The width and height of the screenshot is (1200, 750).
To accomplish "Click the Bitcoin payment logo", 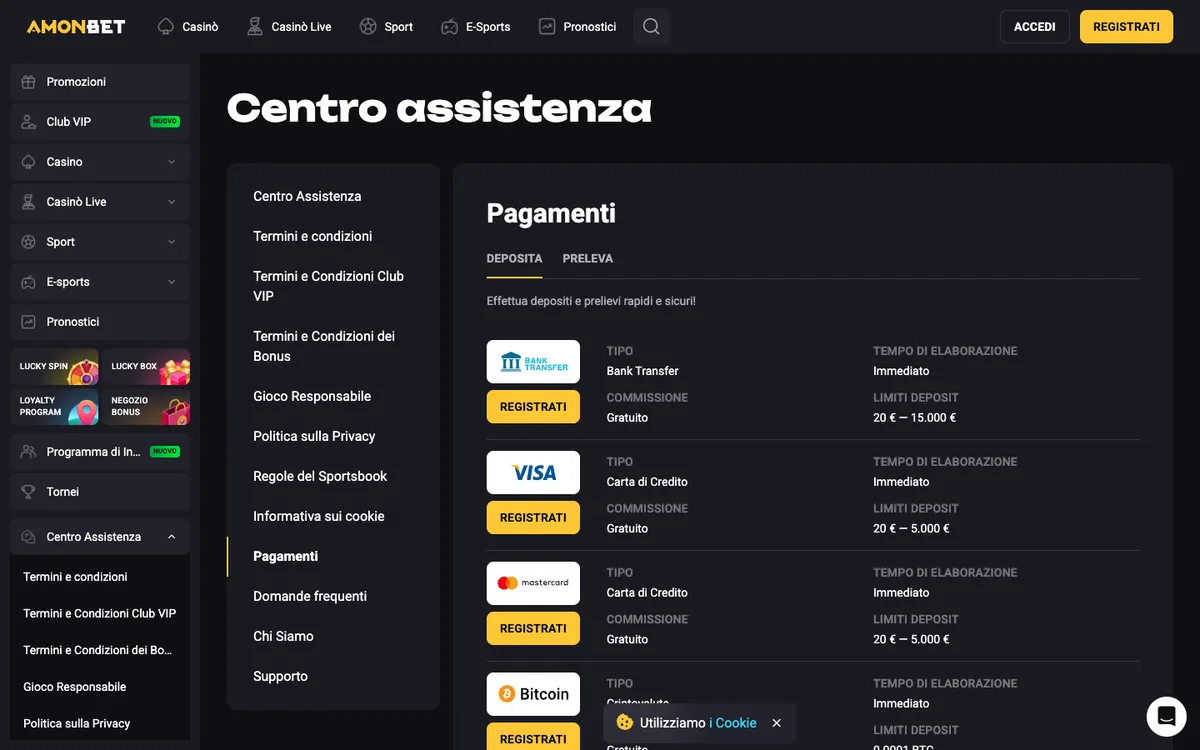I will pos(533,694).
